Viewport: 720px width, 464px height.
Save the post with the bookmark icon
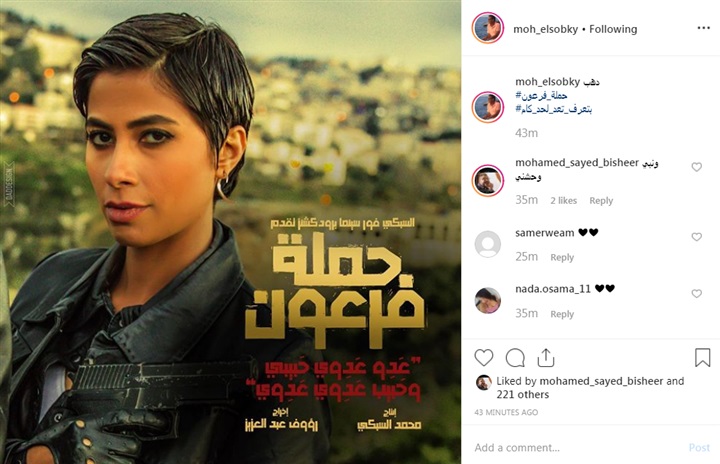703,357
